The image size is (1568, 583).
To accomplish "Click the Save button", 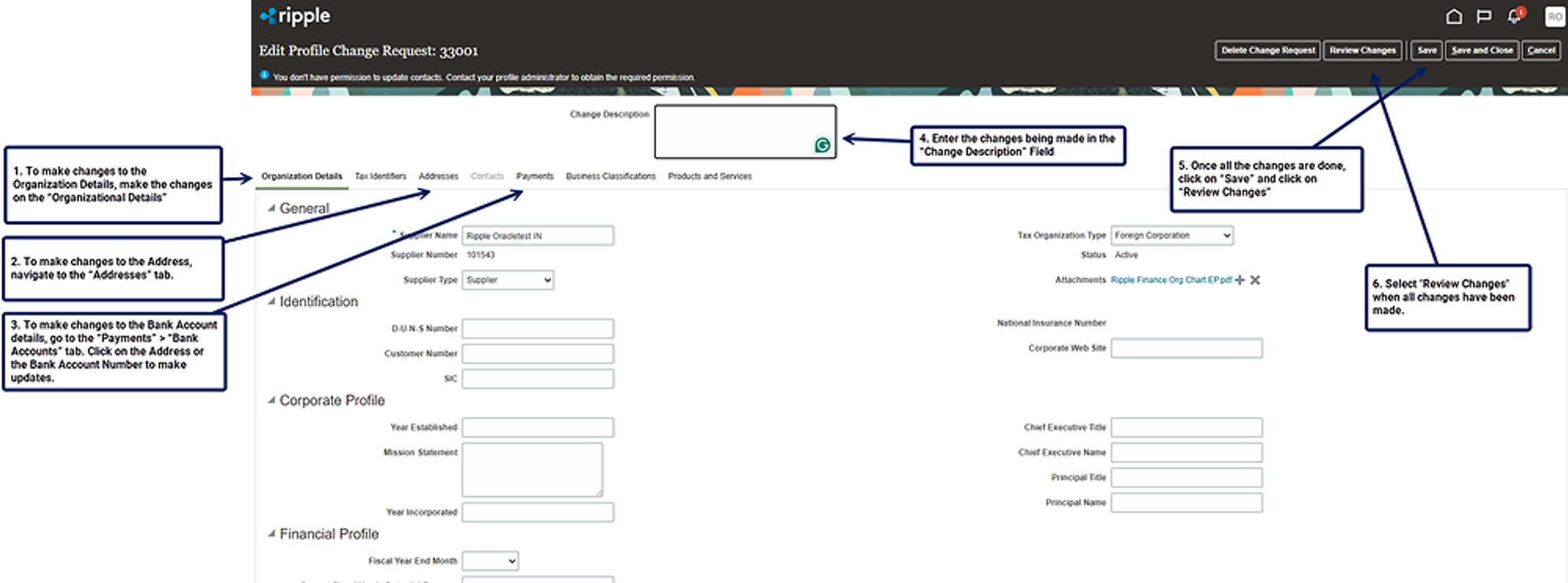I will (x=1427, y=50).
